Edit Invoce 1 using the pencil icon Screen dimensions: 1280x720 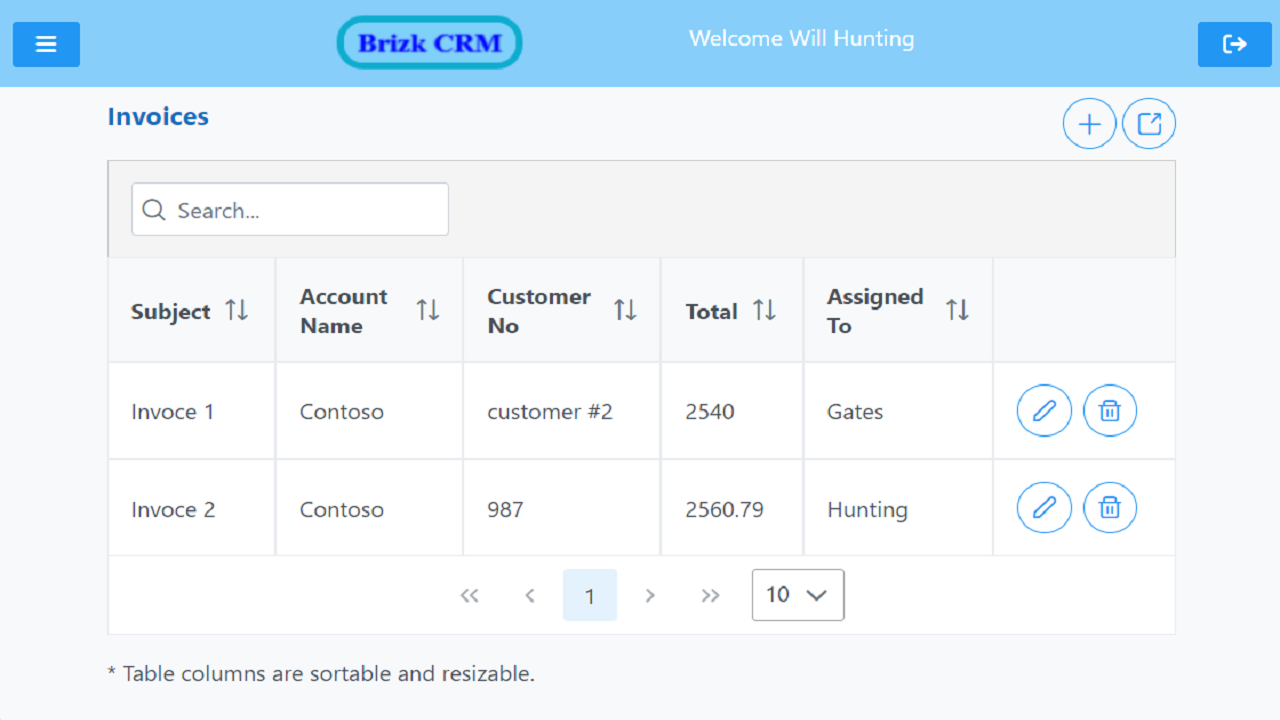(1044, 410)
